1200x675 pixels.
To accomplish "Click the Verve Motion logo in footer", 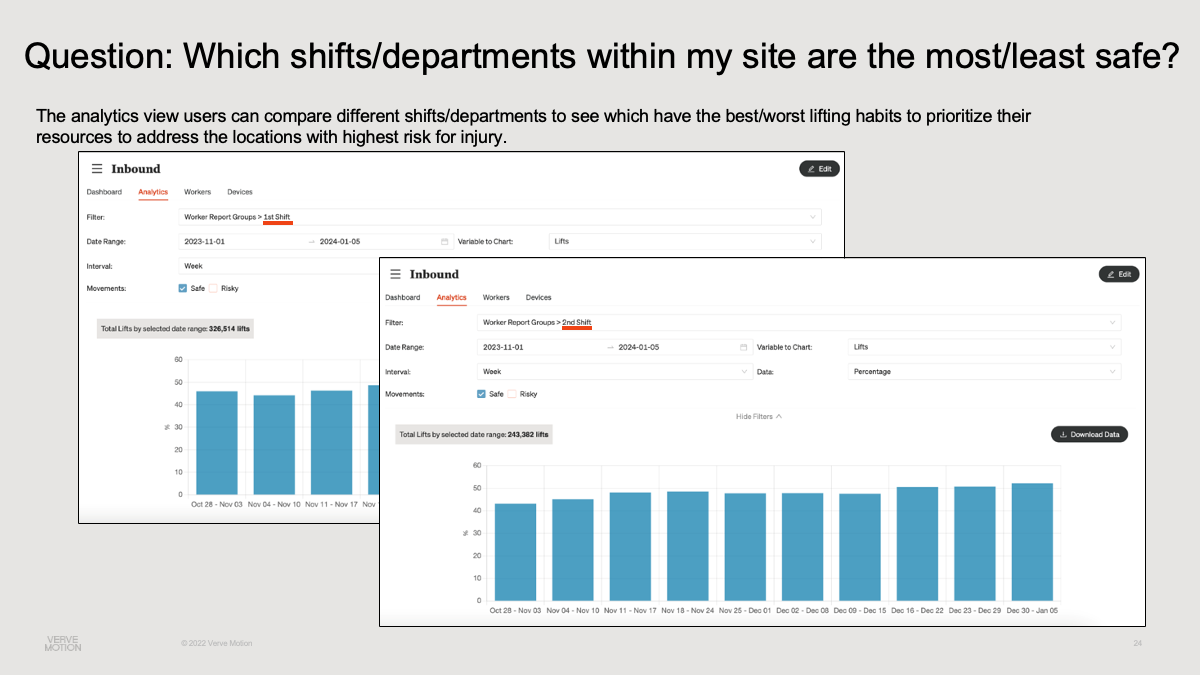I will coord(63,643).
